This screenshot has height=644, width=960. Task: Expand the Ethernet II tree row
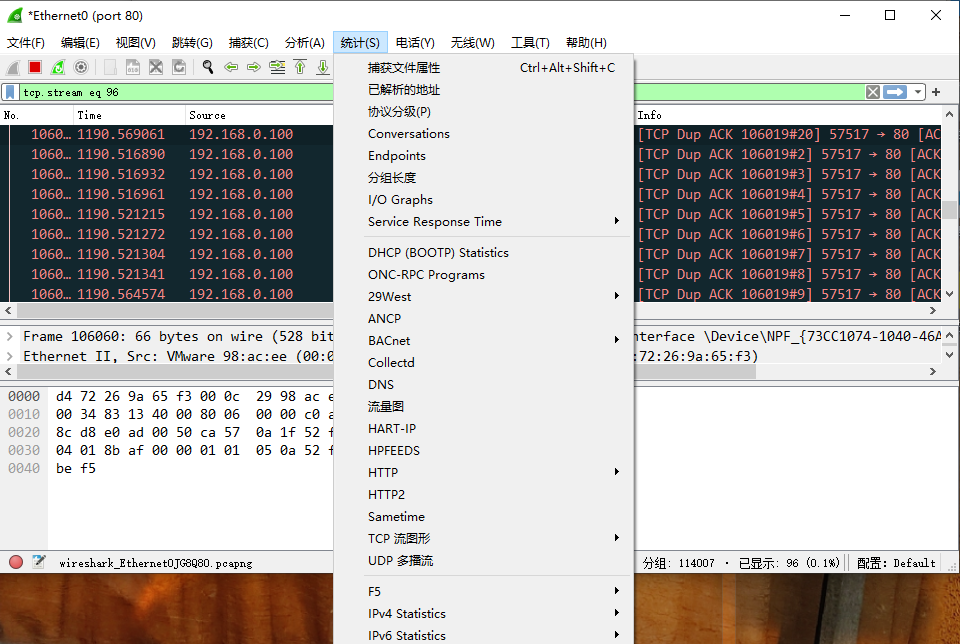coord(9,356)
